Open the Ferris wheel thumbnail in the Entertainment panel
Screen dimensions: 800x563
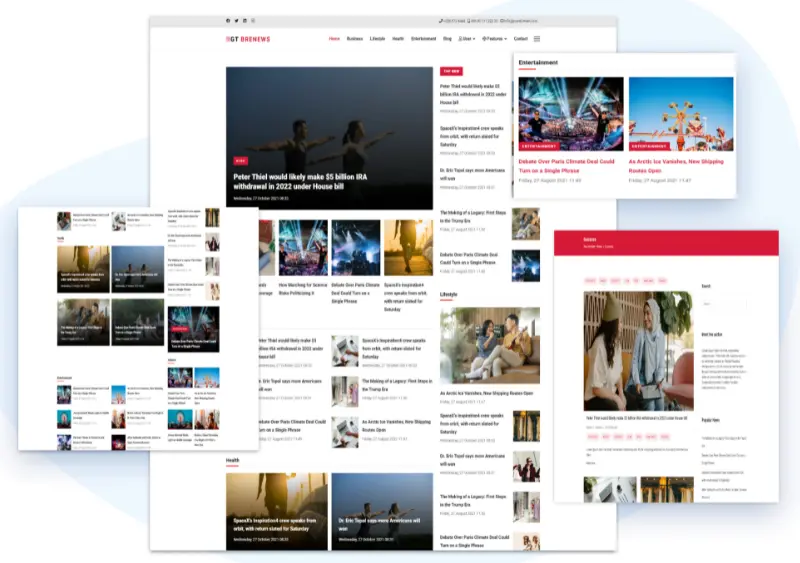[x=681, y=114]
